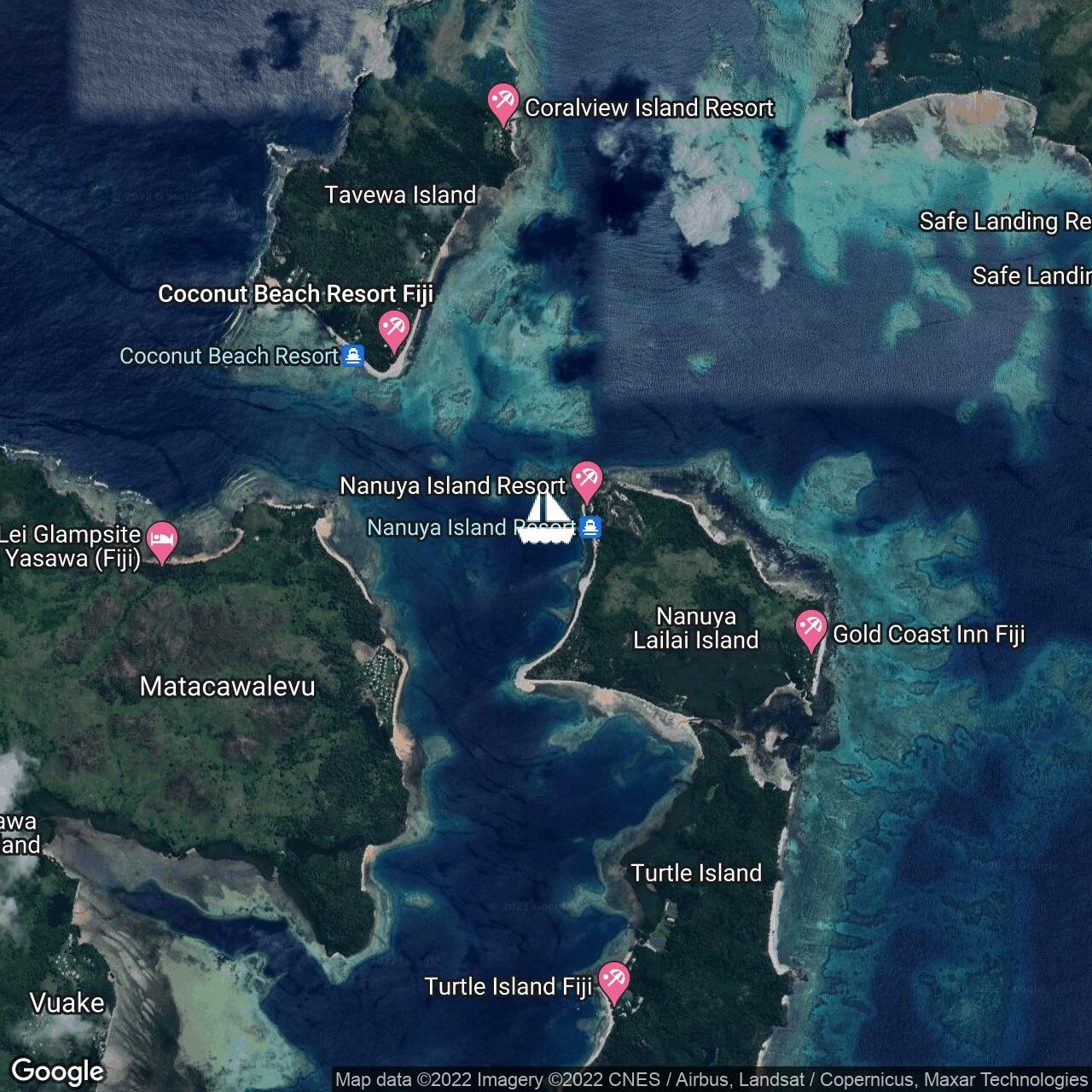Click the Gold Coast Inn Fiji text label
Image resolution: width=1092 pixels, height=1092 pixels.
point(928,634)
